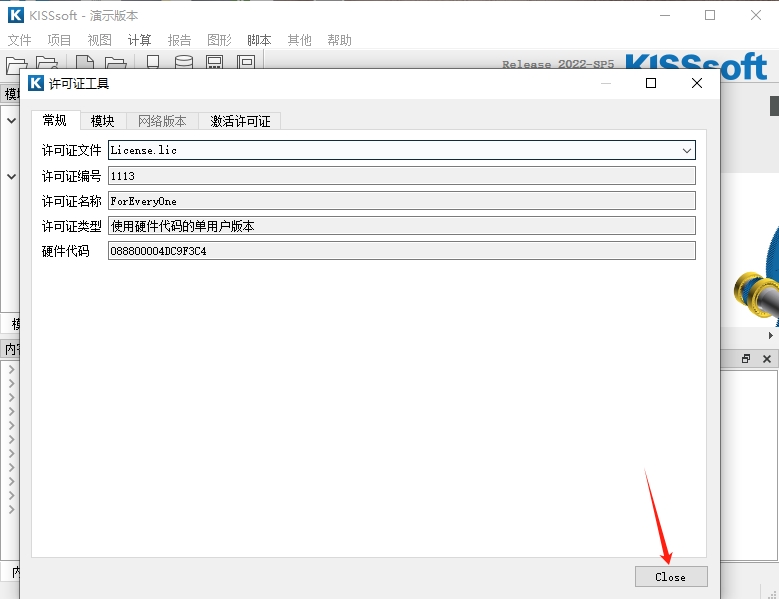The height and width of the screenshot is (599, 779).
Task: Minimize the KISSsoft main window
Action: pos(665,15)
